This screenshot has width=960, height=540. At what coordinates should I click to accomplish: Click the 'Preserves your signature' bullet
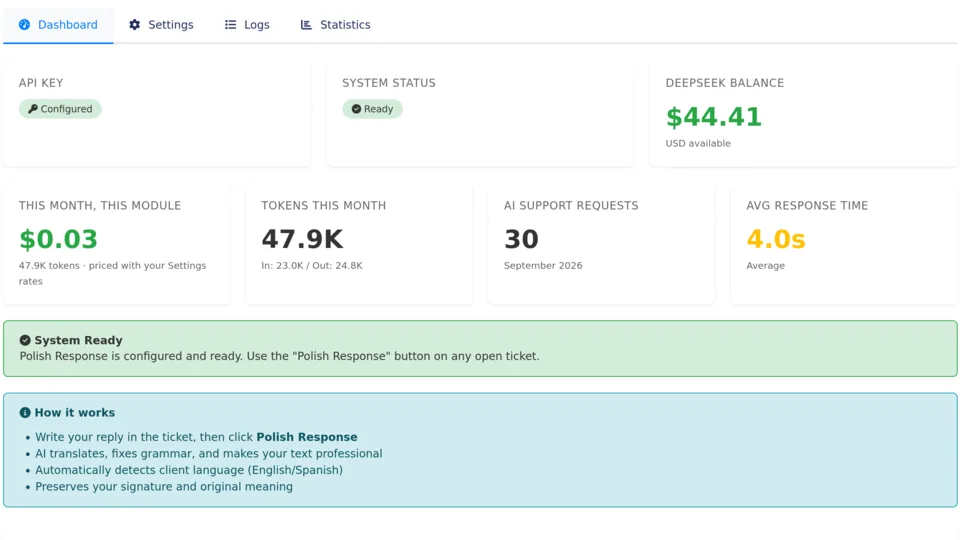click(x=164, y=487)
